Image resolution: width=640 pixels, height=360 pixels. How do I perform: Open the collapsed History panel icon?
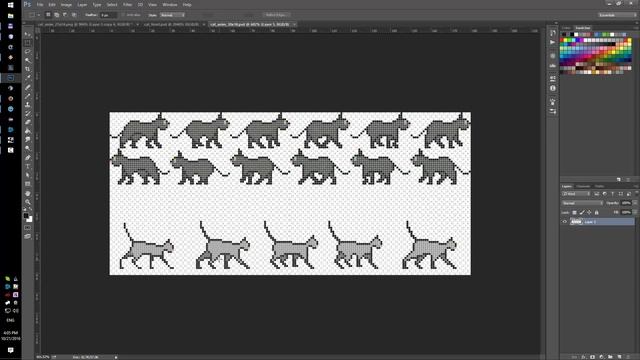553,33
